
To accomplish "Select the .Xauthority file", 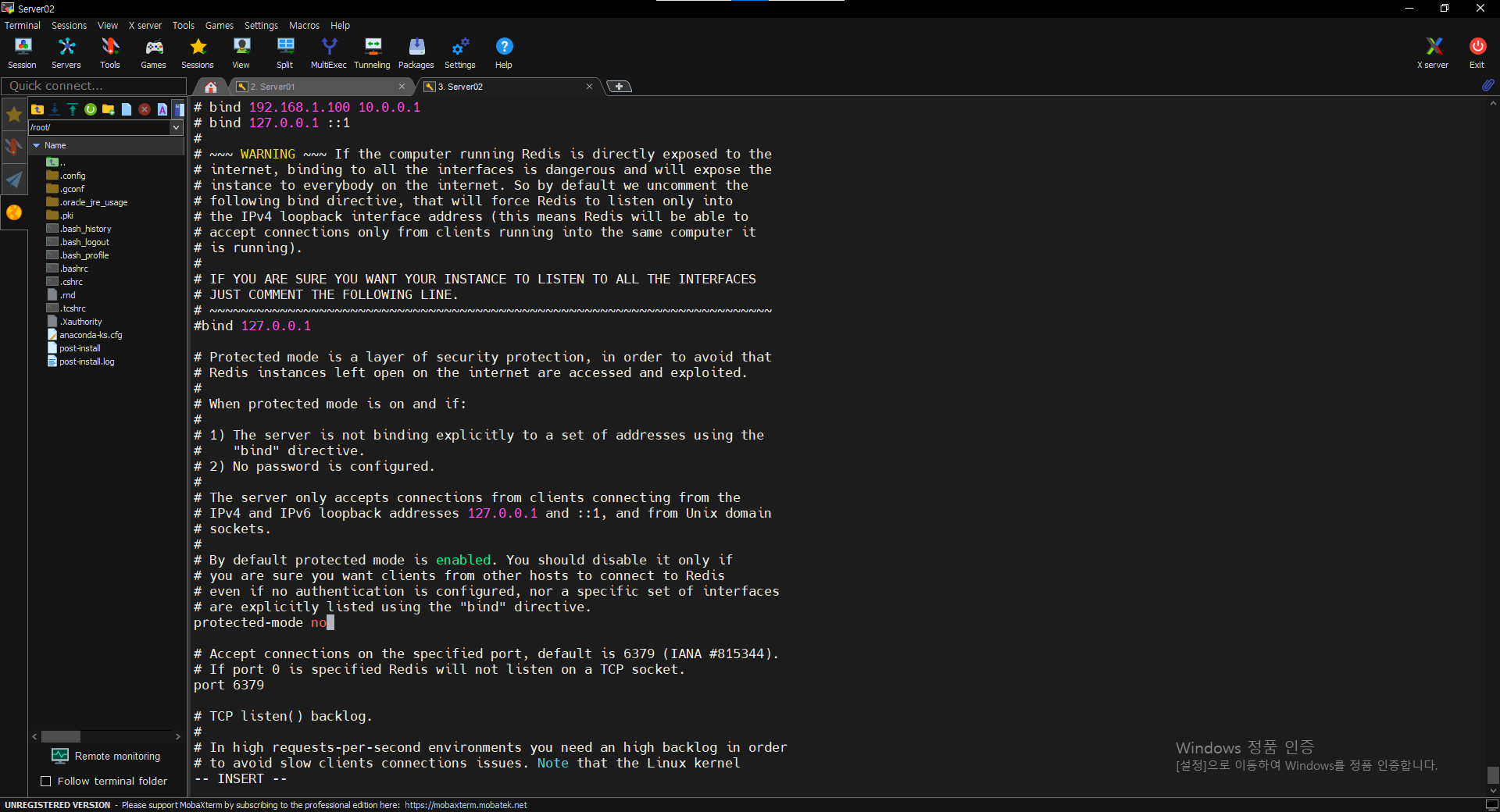I will (74, 322).
